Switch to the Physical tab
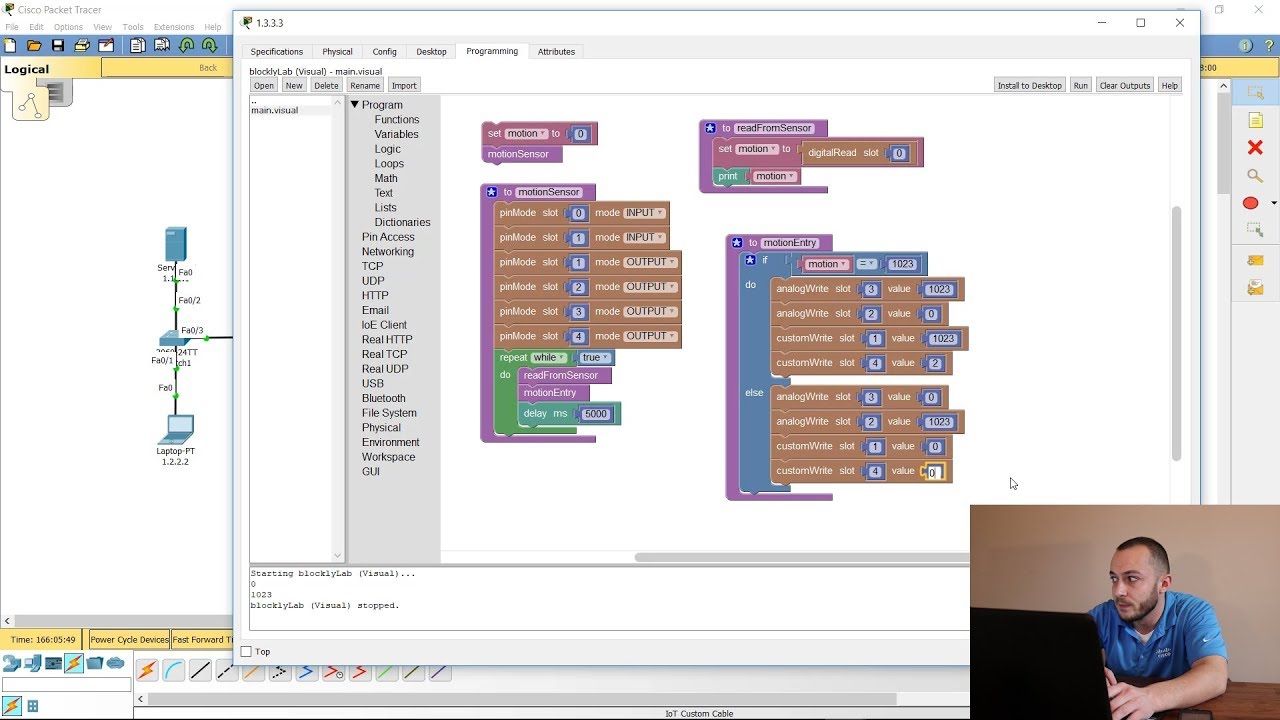The height and width of the screenshot is (720, 1280). click(337, 51)
